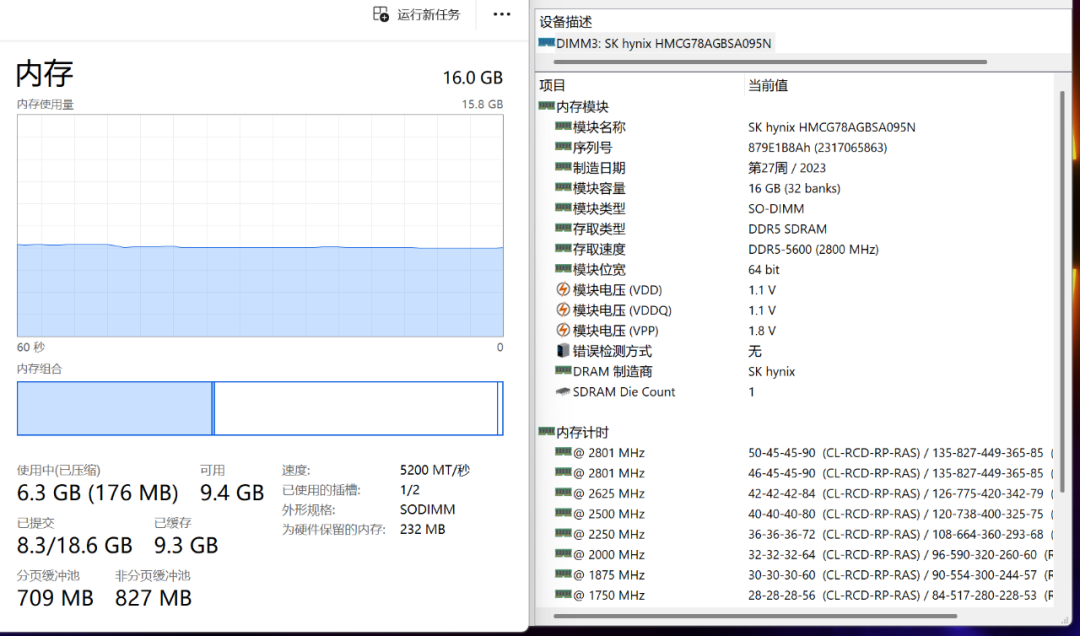The height and width of the screenshot is (636, 1080).
Task: Click the icon beside @ 1750 MHz
Action: coord(563,594)
